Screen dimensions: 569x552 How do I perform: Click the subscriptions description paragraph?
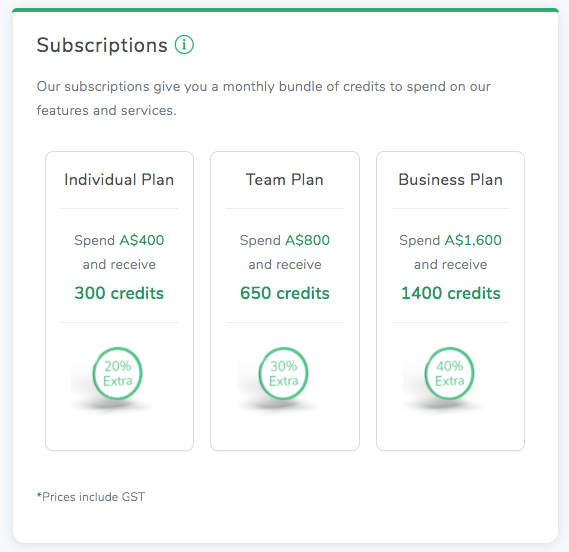click(263, 98)
